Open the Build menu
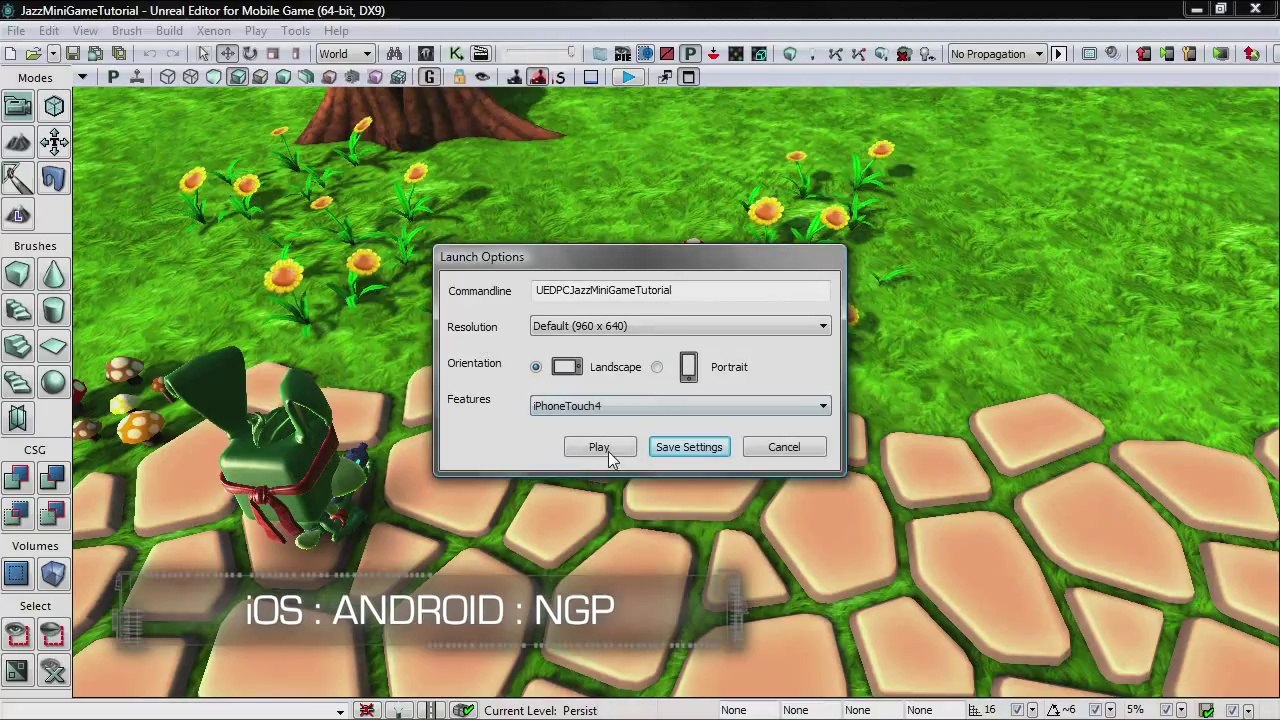Image resolution: width=1280 pixels, height=720 pixels. coord(169,31)
